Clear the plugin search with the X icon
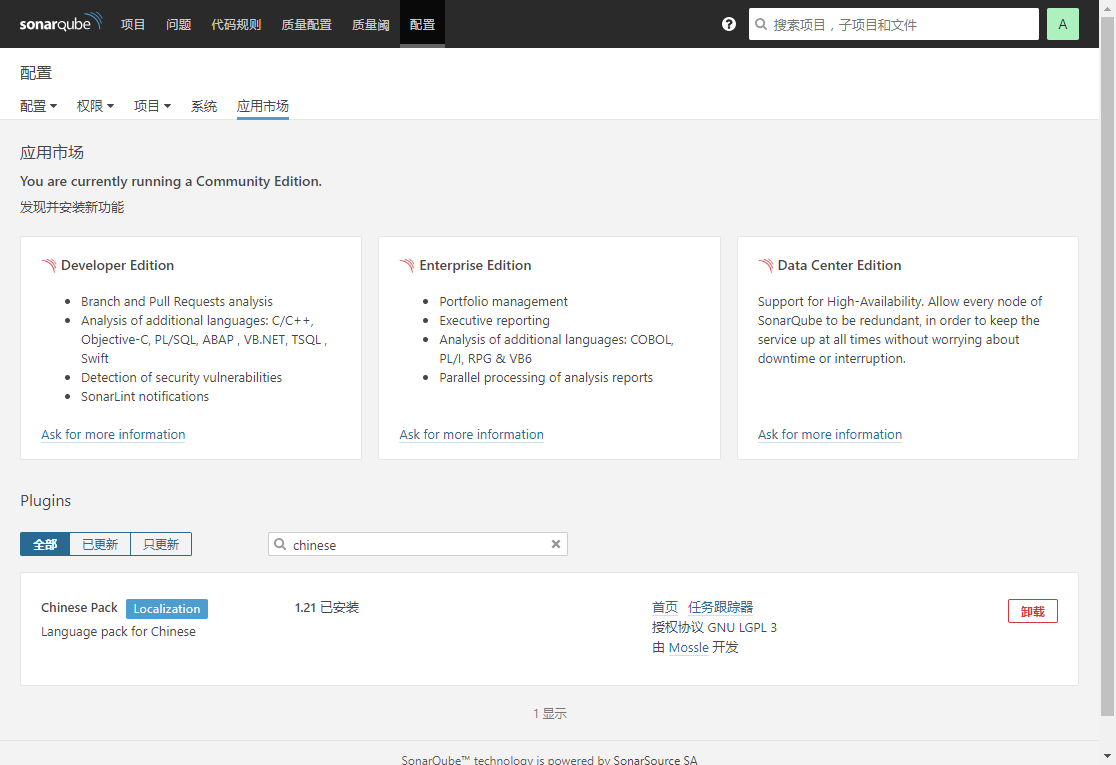 (x=556, y=544)
